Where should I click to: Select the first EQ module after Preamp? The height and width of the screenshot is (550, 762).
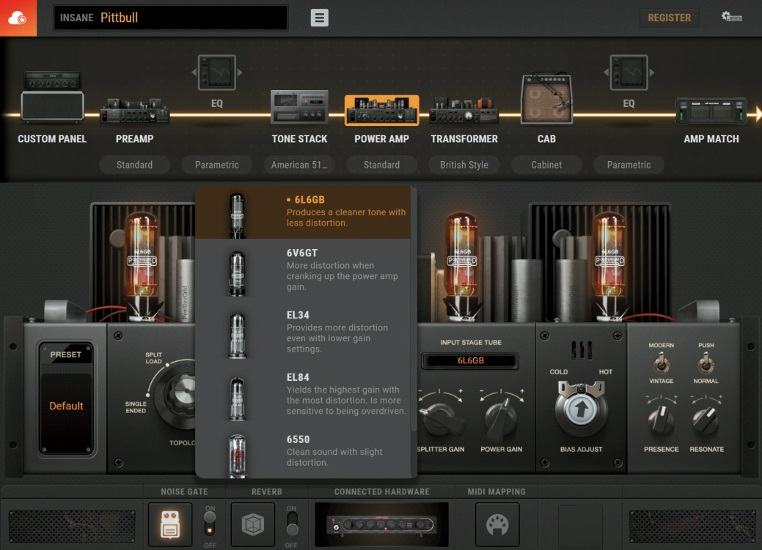[x=217, y=73]
